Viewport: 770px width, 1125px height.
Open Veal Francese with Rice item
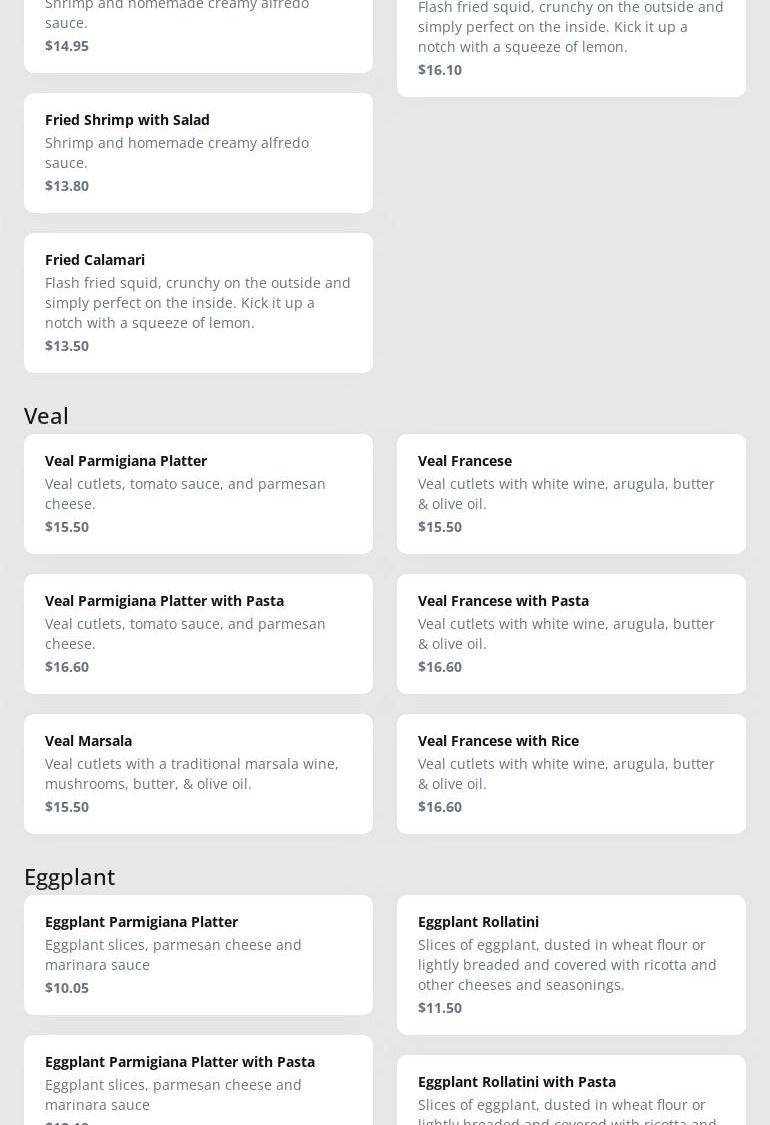(571, 773)
